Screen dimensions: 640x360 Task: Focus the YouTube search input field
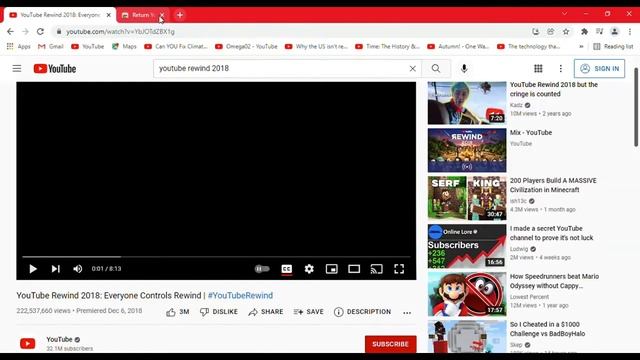282,69
